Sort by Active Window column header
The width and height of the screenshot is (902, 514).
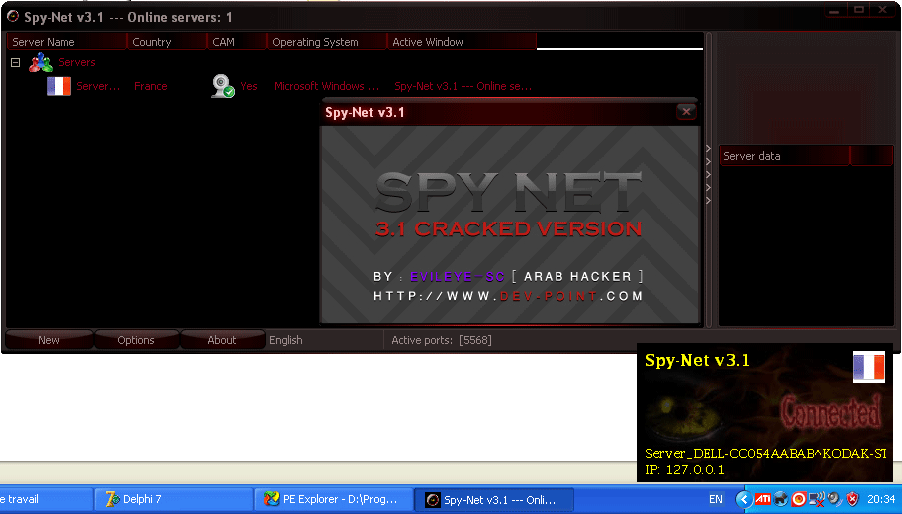(462, 42)
